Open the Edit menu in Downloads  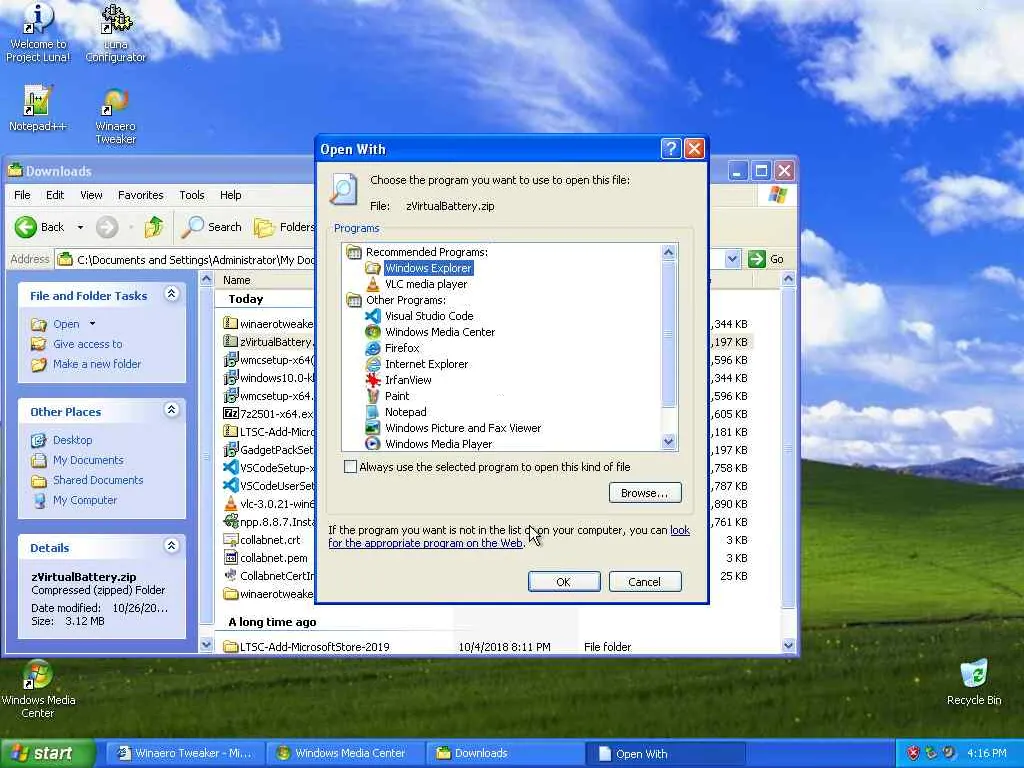click(55, 195)
